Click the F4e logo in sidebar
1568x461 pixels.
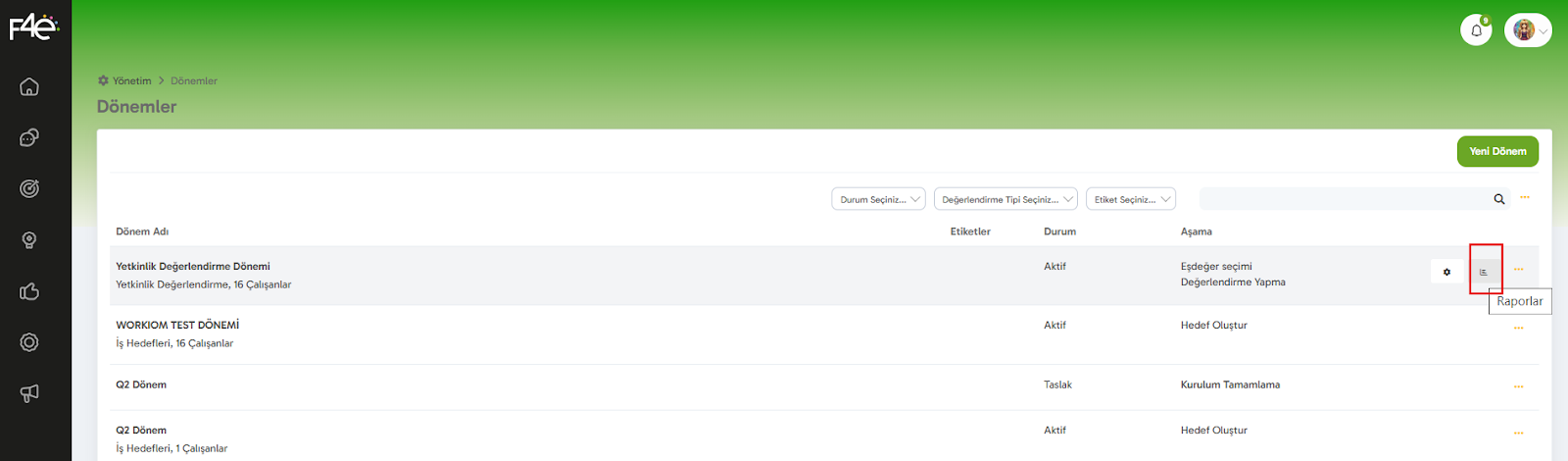pyautogui.click(x=33, y=26)
